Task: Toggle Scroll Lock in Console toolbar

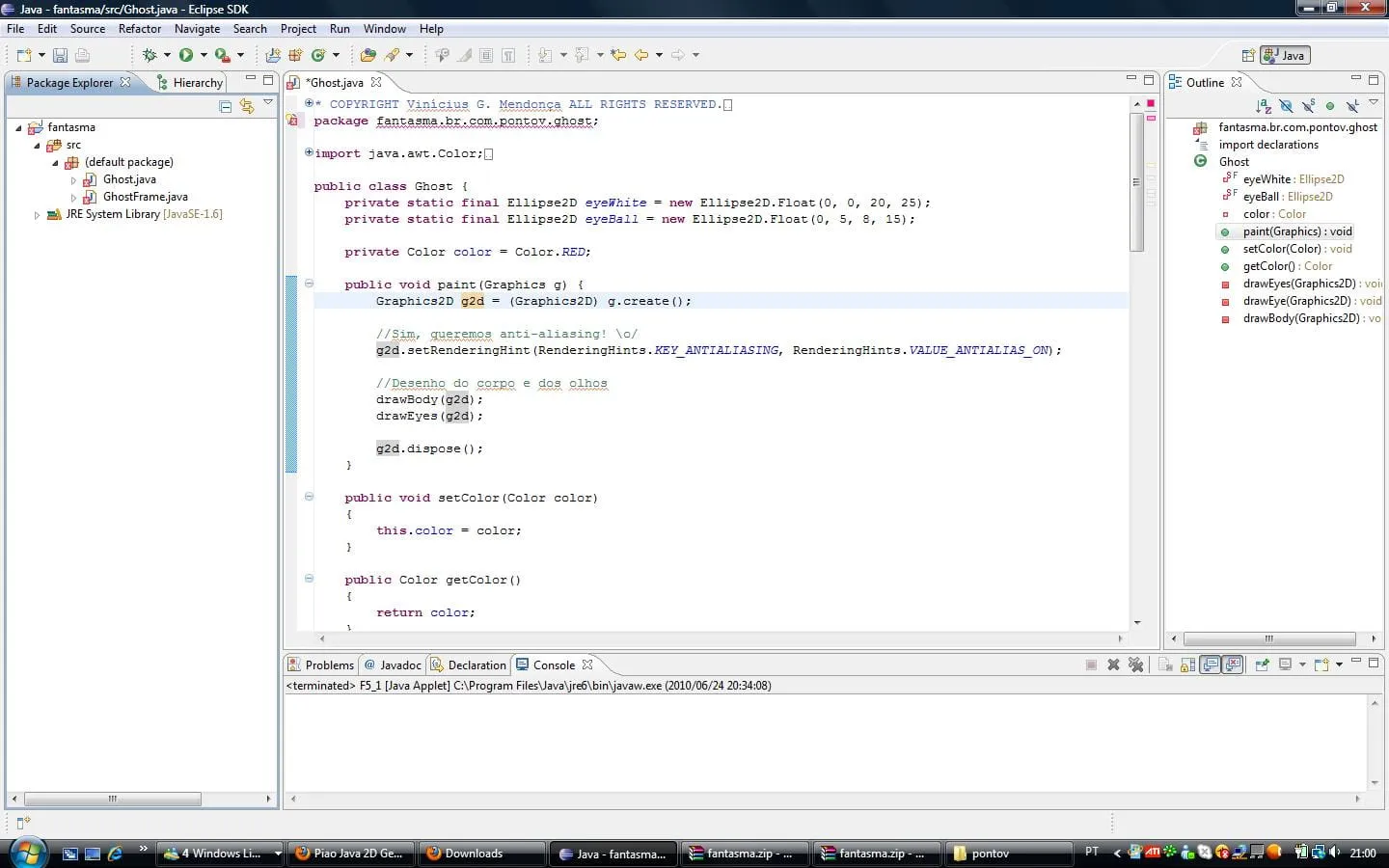Action: pyautogui.click(x=1187, y=665)
